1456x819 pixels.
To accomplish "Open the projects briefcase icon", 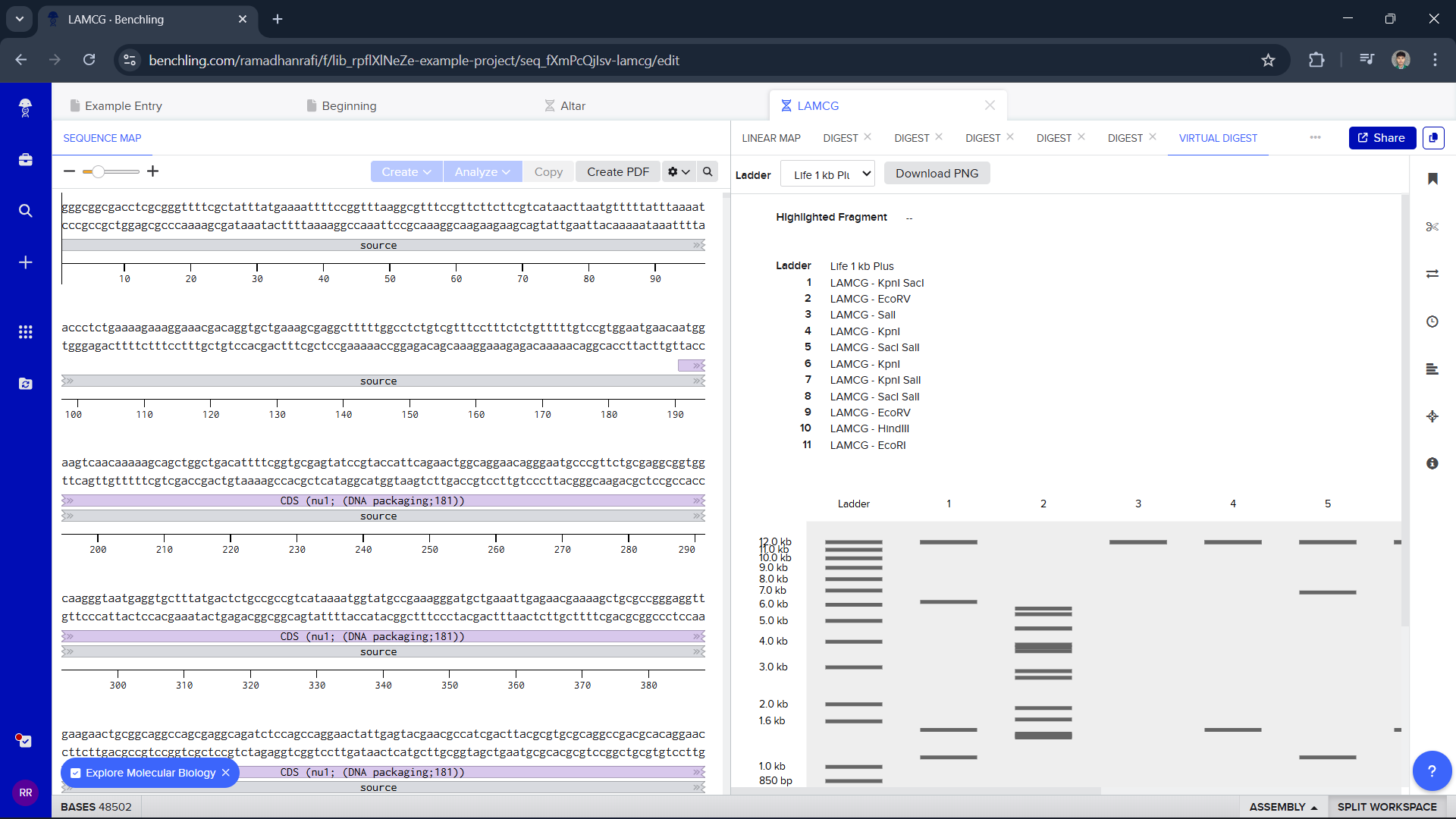I will click(x=25, y=160).
